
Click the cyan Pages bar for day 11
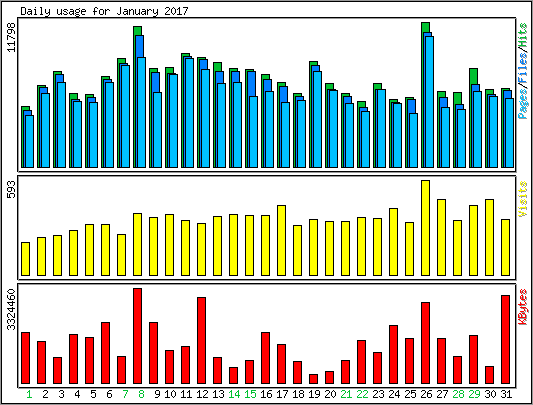click(x=189, y=113)
